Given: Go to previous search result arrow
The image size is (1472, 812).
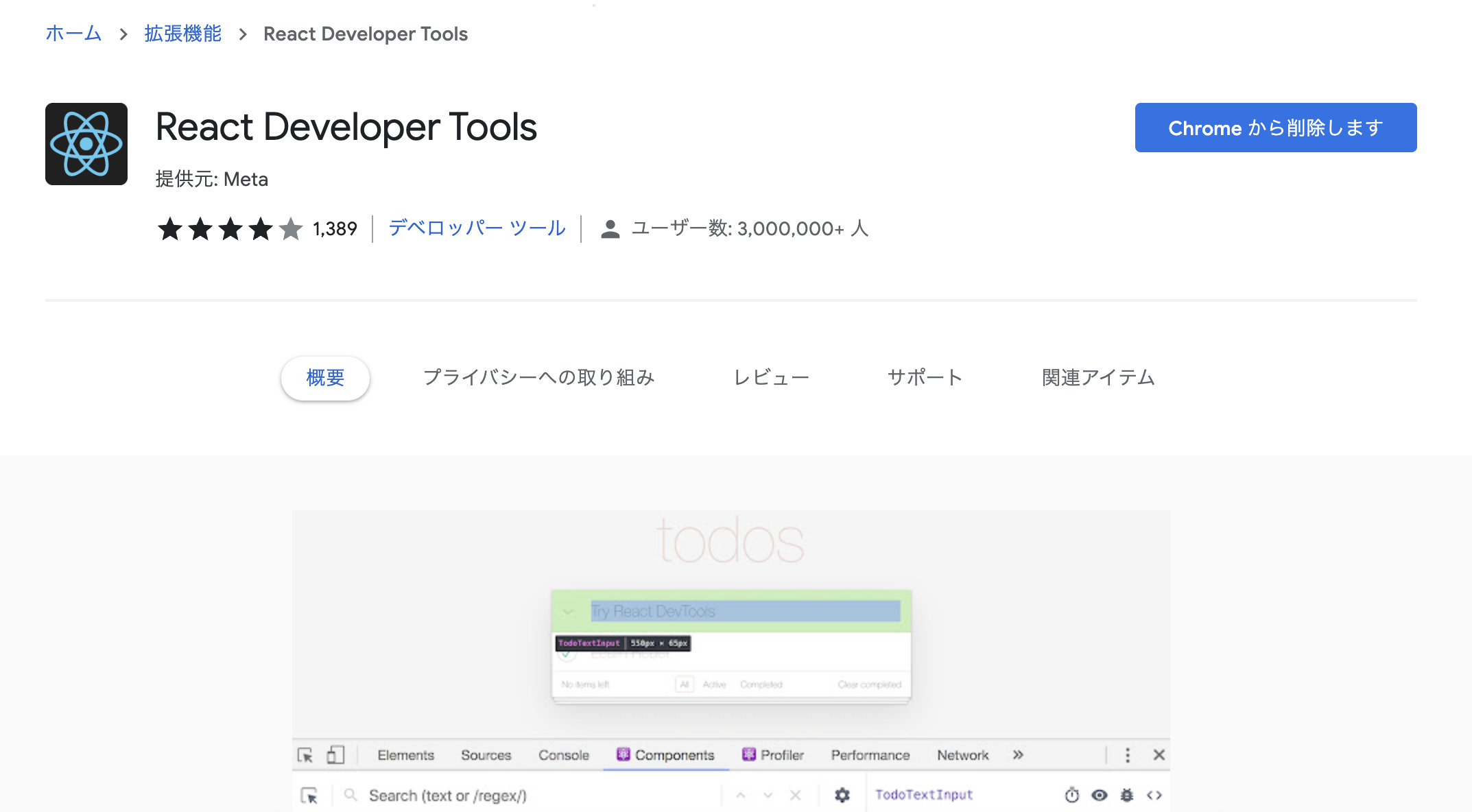Looking at the screenshot, I should point(741,796).
